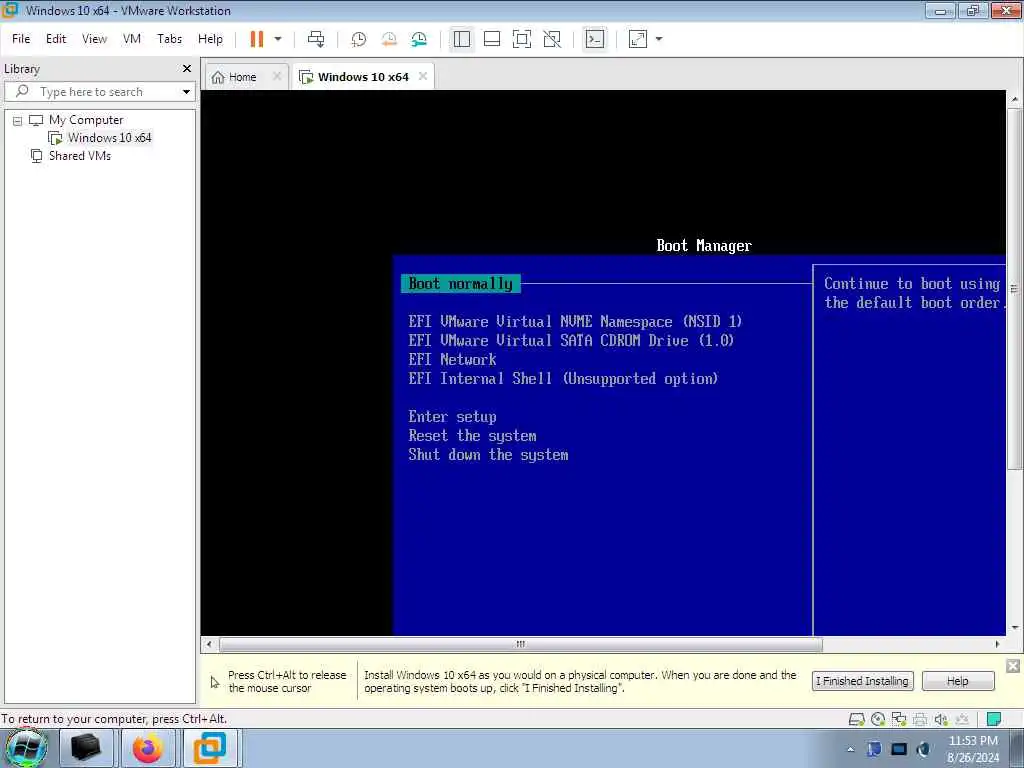Dismiss the install hint bar with its X
This screenshot has height=768, width=1024.
pos(1013,666)
